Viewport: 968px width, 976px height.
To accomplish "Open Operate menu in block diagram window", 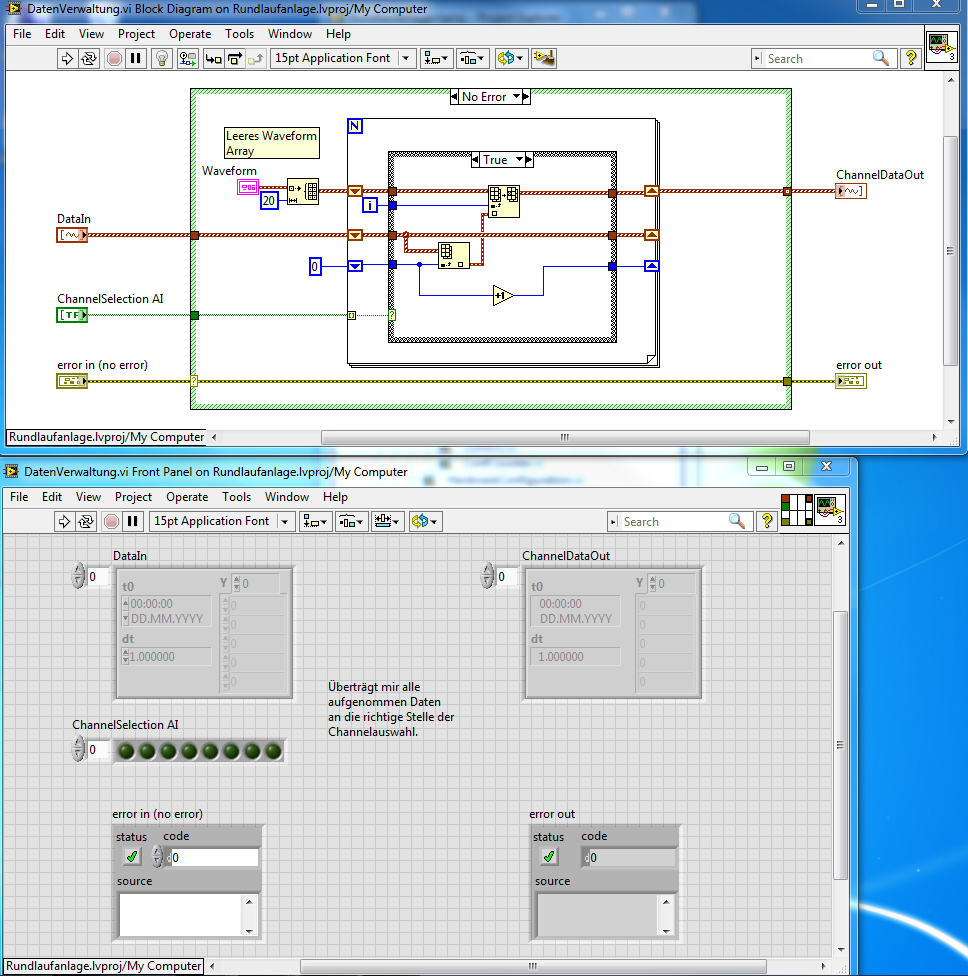I will point(190,34).
